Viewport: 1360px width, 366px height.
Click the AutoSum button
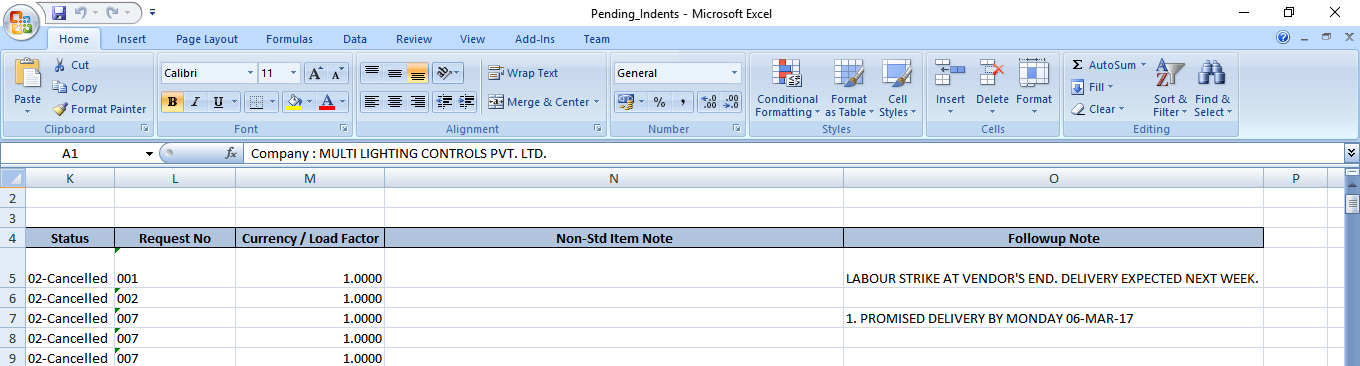[1104, 65]
